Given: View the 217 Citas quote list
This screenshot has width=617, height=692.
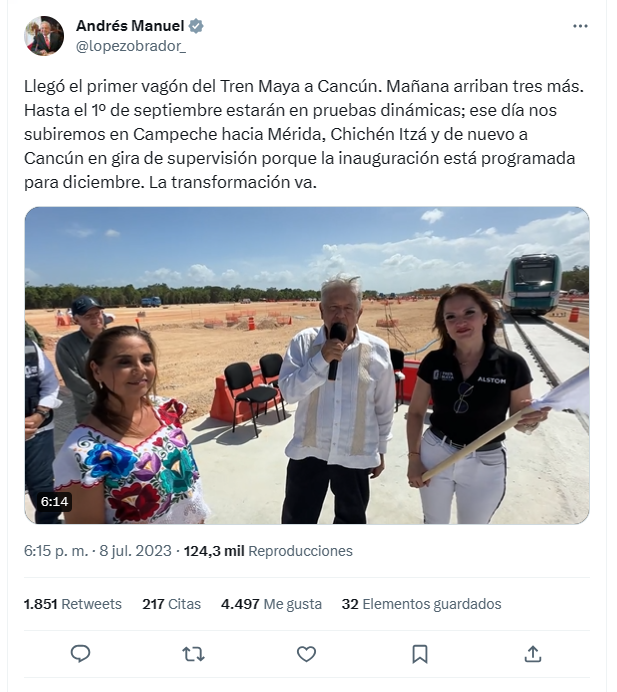Looking at the screenshot, I should pyautogui.click(x=171, y=604).
